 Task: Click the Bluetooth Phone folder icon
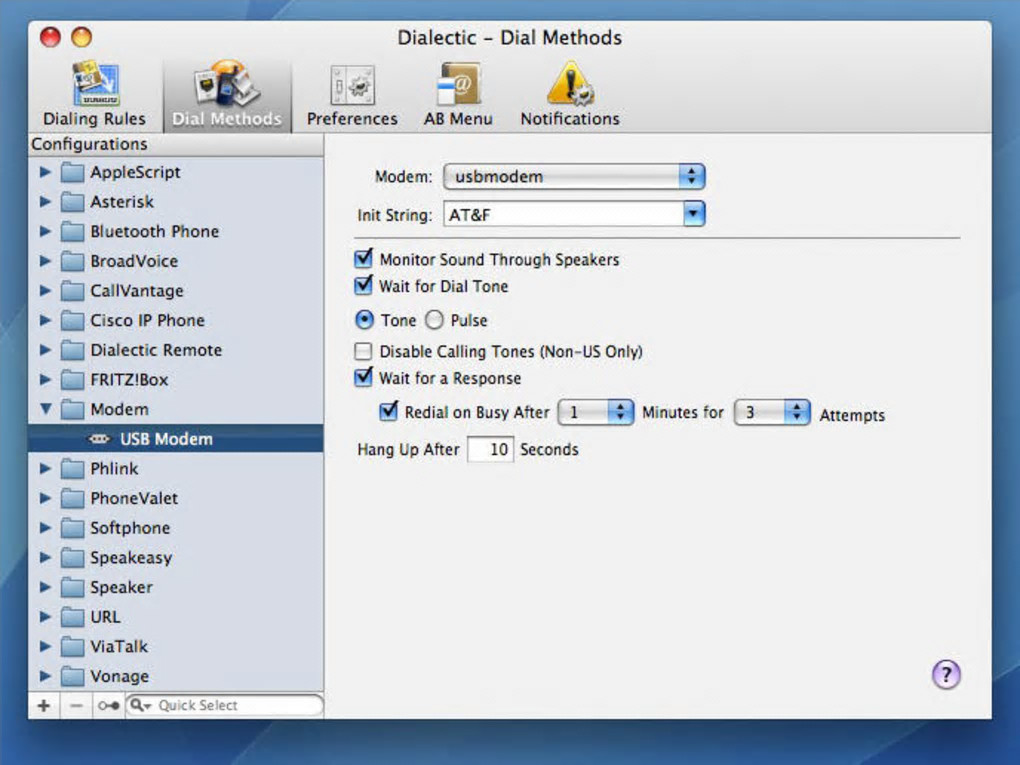[72, 232]
